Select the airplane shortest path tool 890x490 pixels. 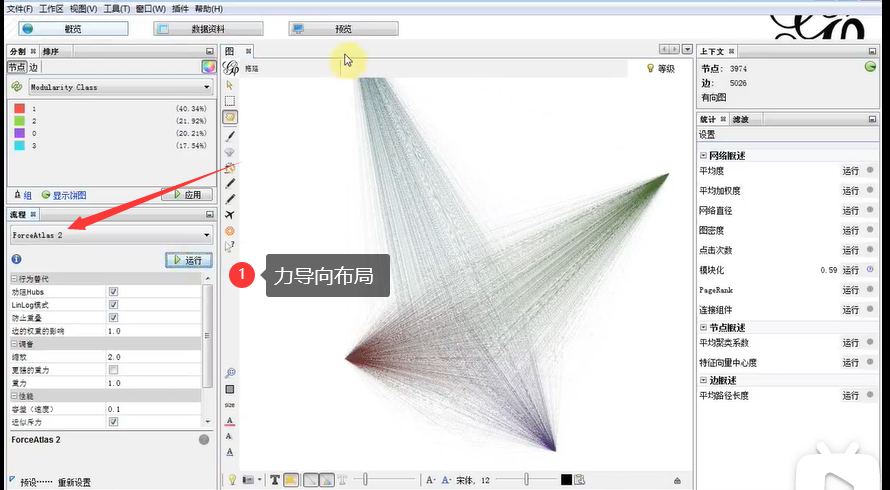[x=229, y=215]
